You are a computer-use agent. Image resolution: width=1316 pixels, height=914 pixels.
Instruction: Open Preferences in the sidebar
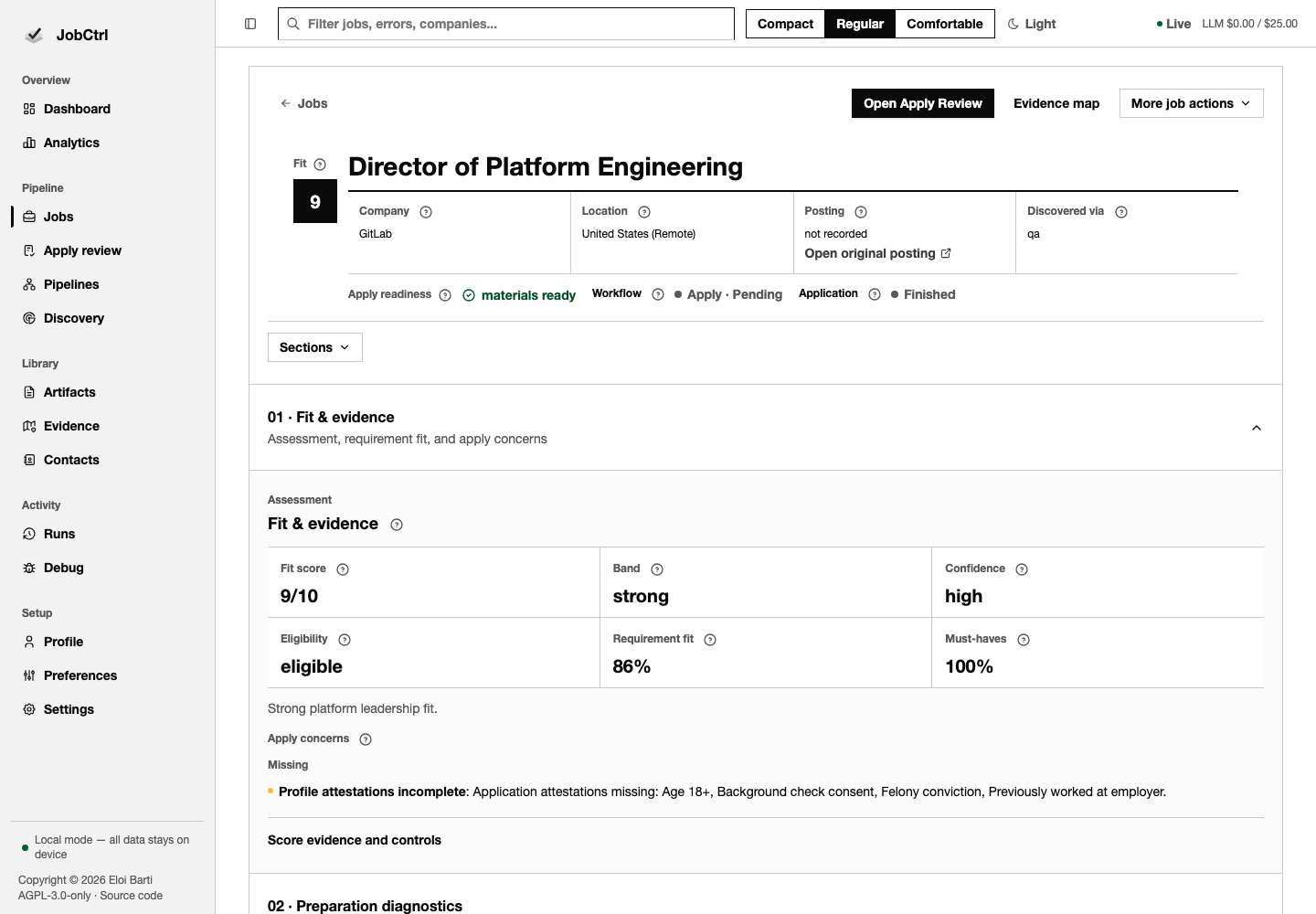(x=107, y=675)
